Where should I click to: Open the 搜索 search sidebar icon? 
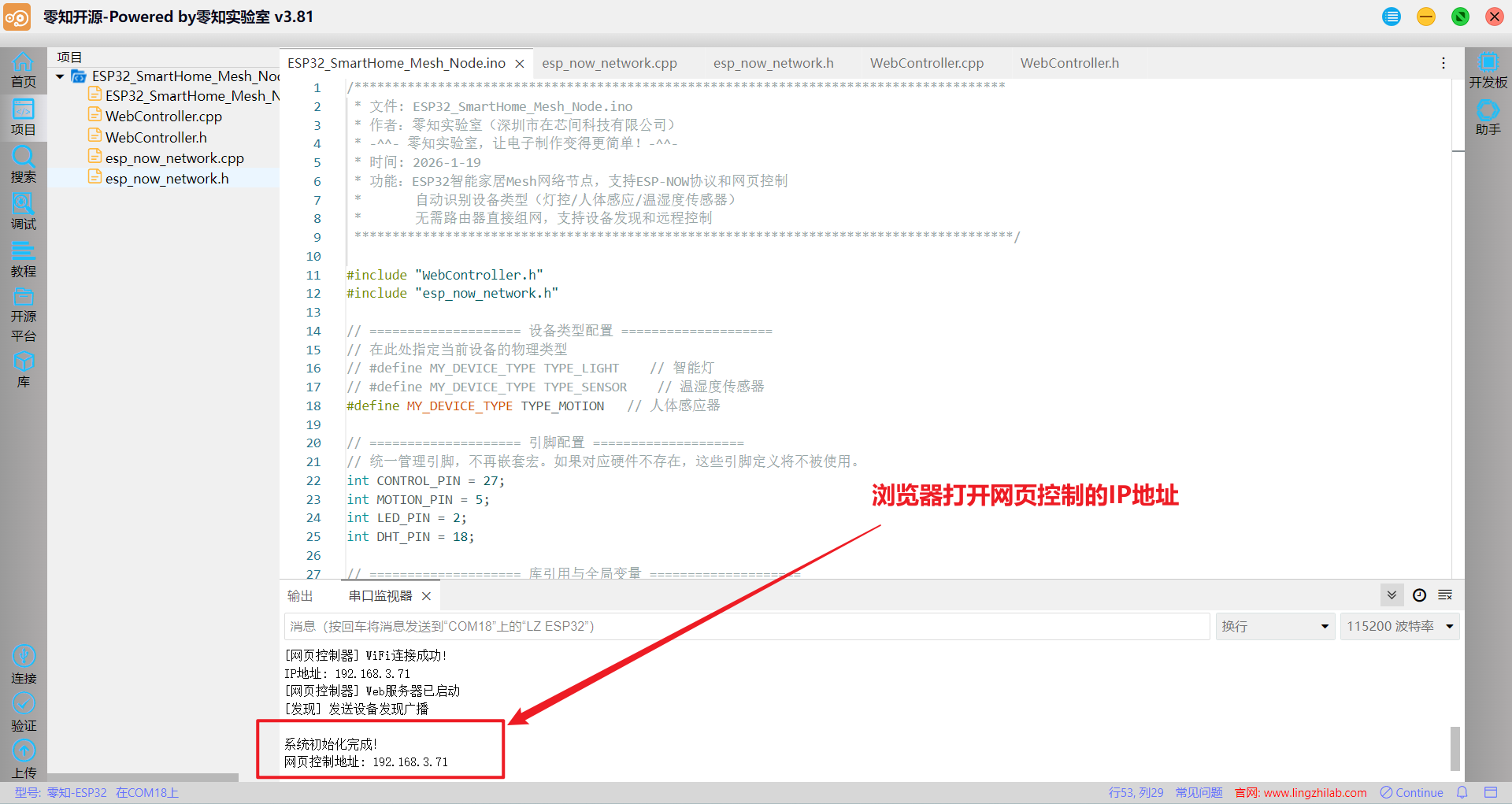(x=23, y=165)
